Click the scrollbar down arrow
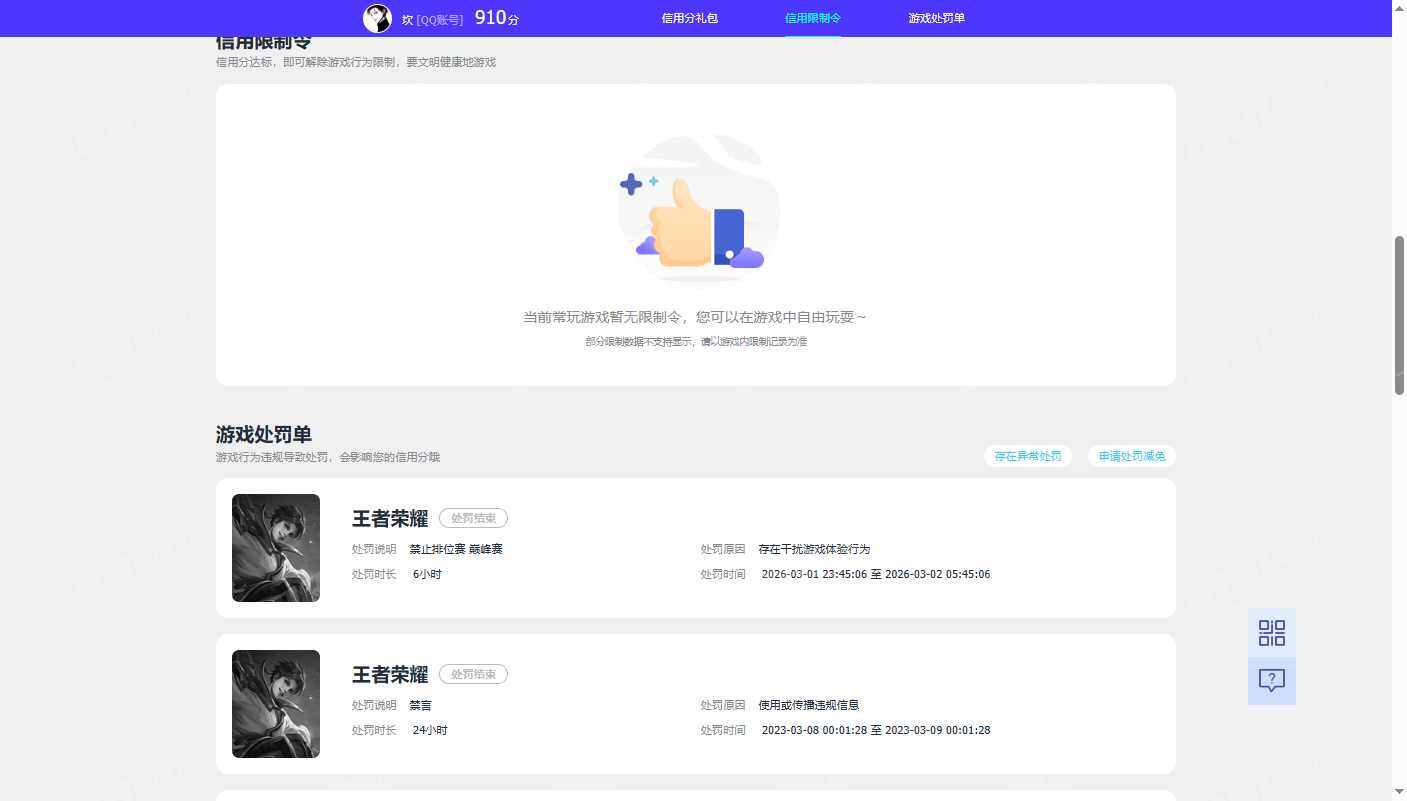 [1399, 793]
